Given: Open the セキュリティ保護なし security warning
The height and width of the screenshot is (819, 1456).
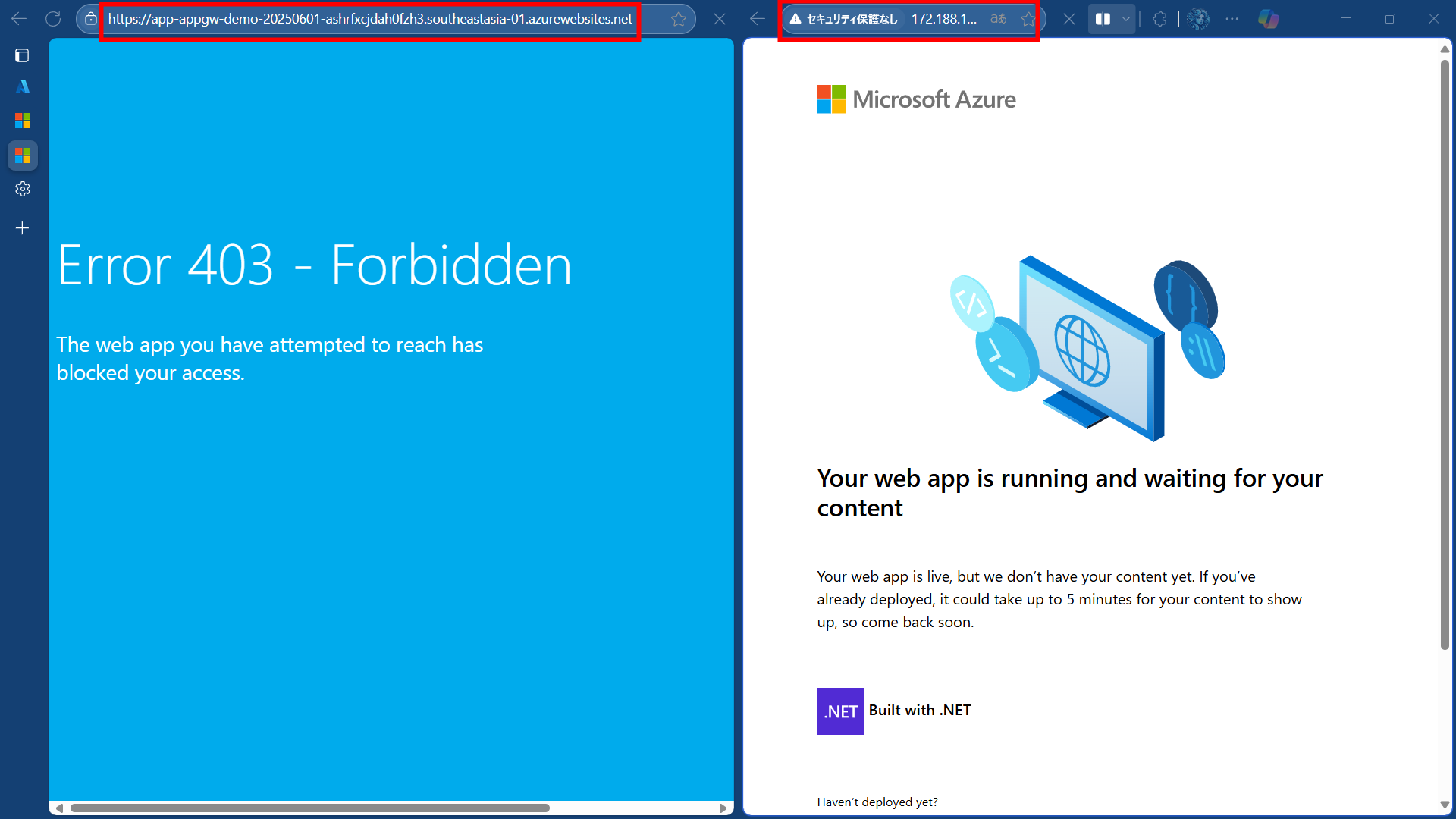Looking at the screenshot, I should (x=843, y=19).
